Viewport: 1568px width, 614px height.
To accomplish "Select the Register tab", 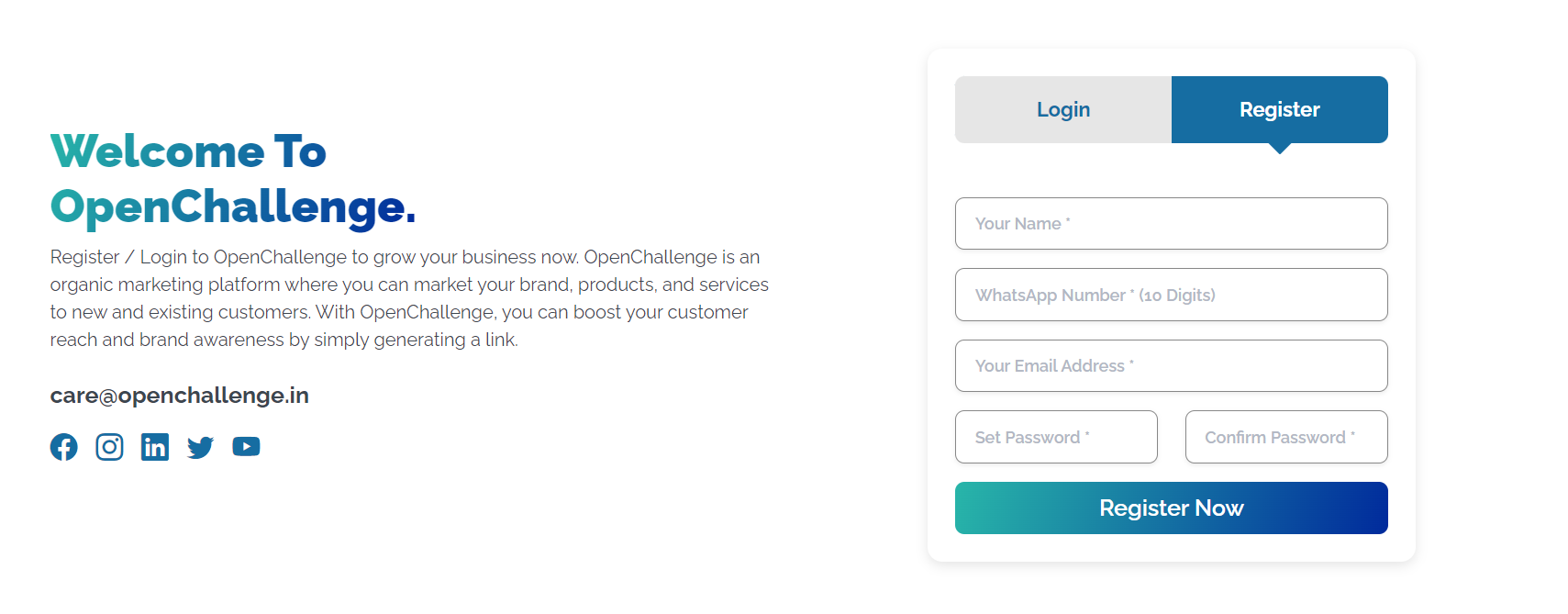I will coord(1280,109).
